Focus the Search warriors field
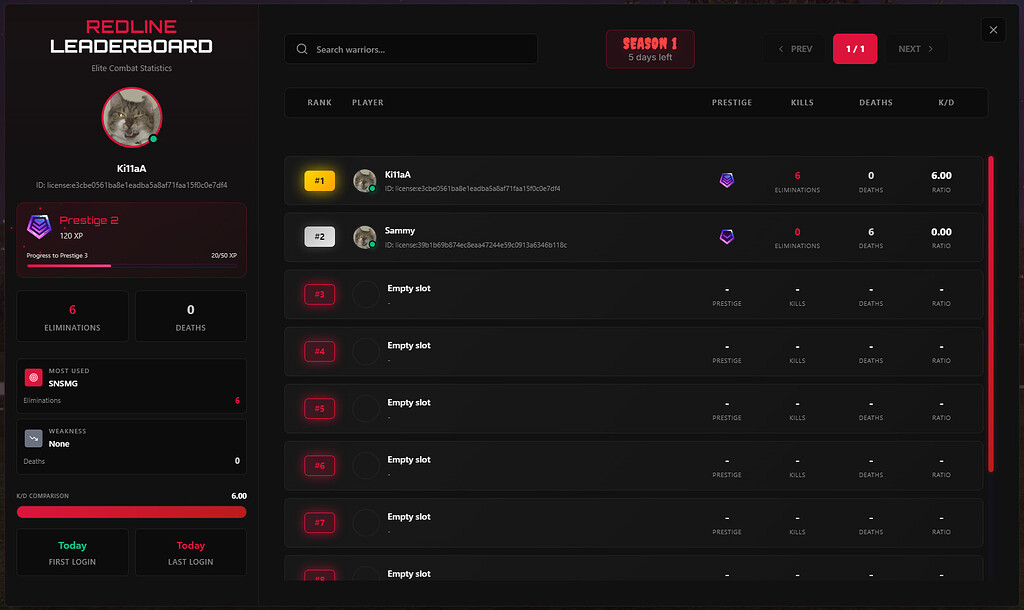 tap(411, 49)
